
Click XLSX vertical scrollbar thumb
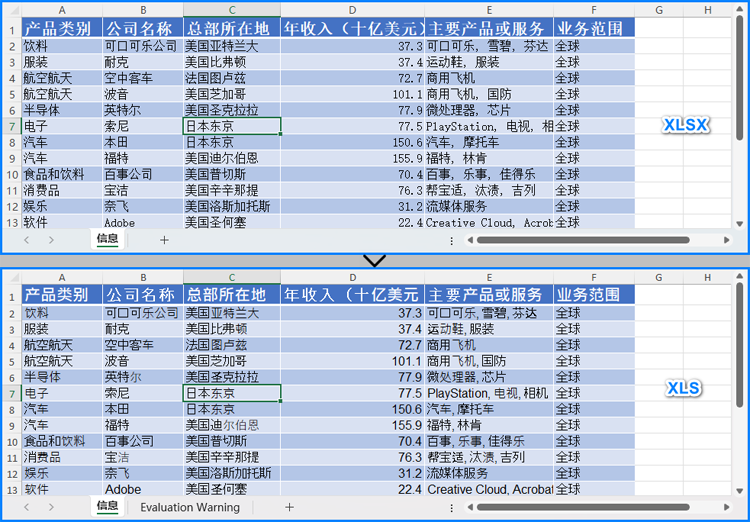click(x=740, y=78)
